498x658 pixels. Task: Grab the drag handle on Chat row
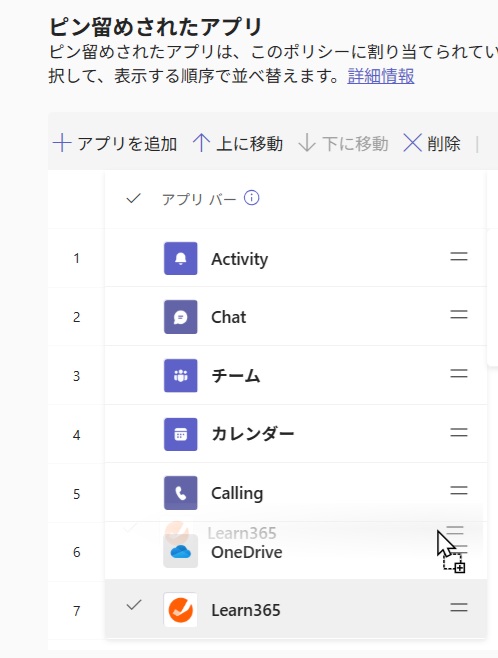pyautogui.click(x=459, y=314)
